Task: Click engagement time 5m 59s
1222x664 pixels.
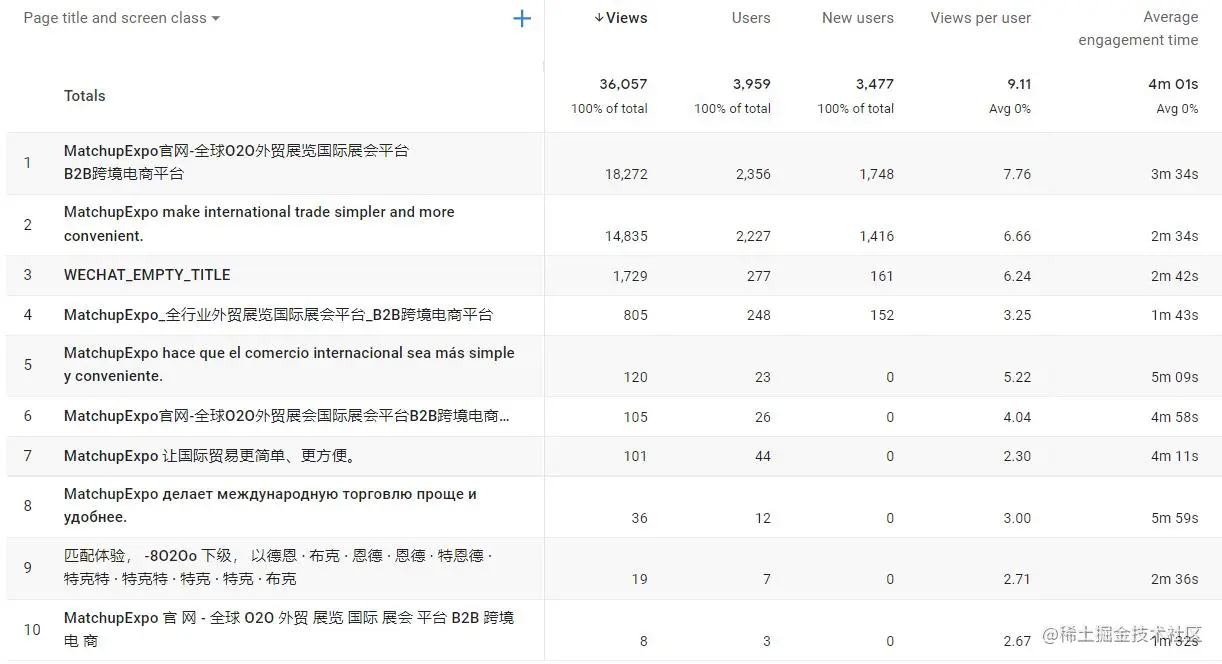Action: click(1174, 518)
